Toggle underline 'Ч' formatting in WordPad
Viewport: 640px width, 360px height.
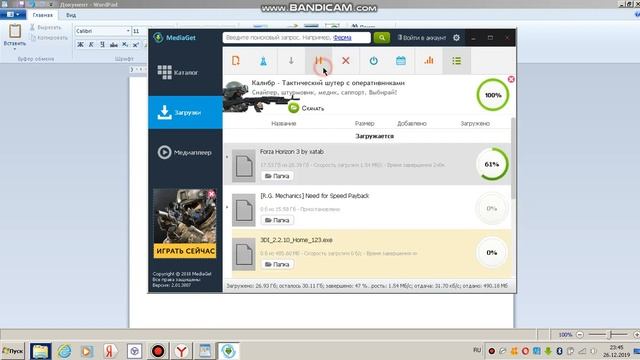point(102,44)
